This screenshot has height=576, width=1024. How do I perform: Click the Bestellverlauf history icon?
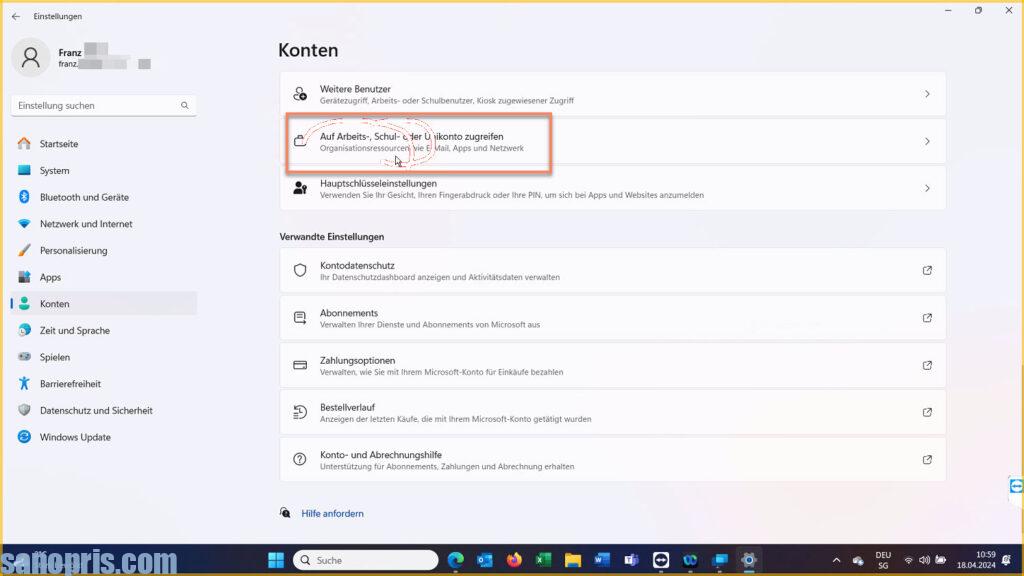299,412
